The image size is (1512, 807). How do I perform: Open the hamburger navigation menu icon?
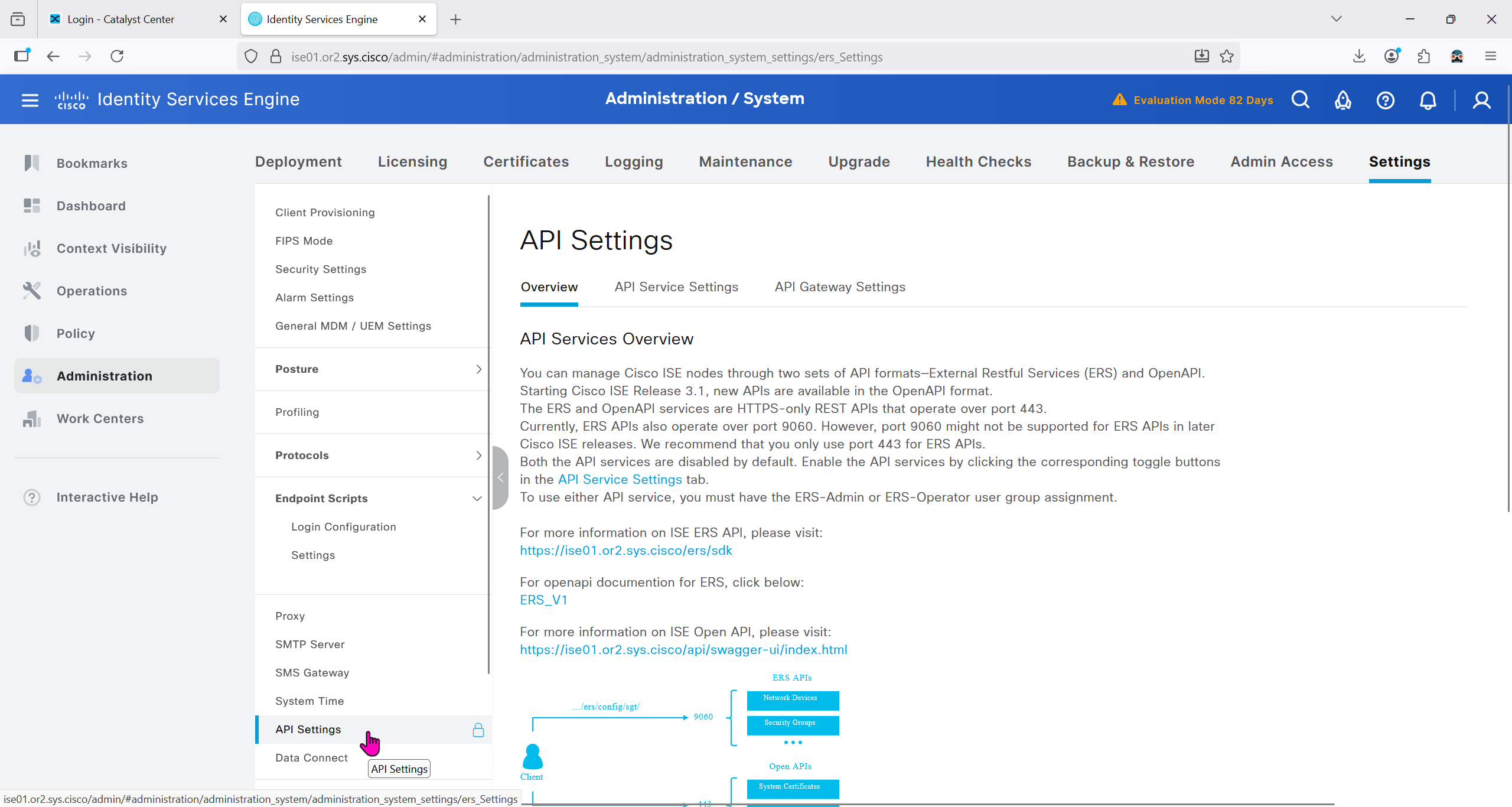click(30, 100)
